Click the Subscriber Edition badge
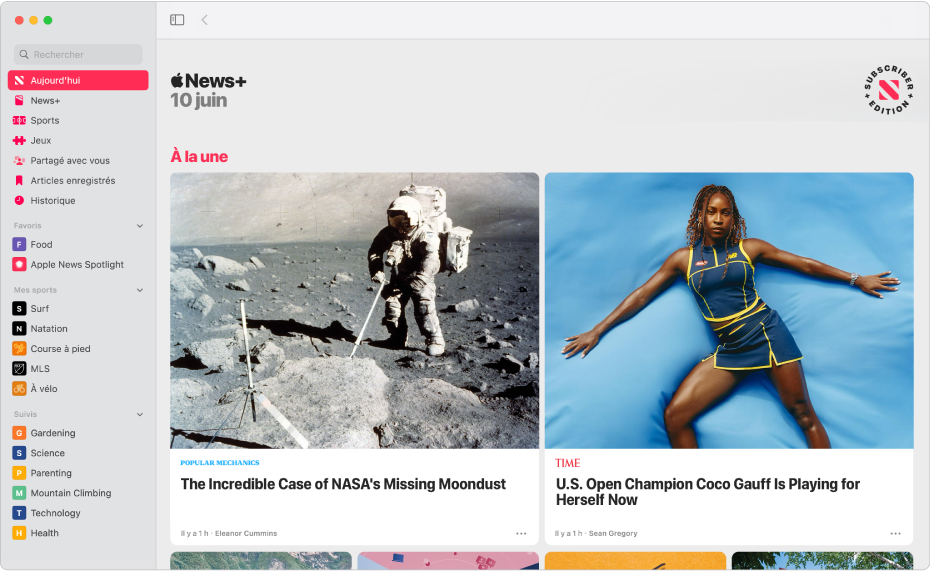The image size is (931, 572). click(888, 90)
